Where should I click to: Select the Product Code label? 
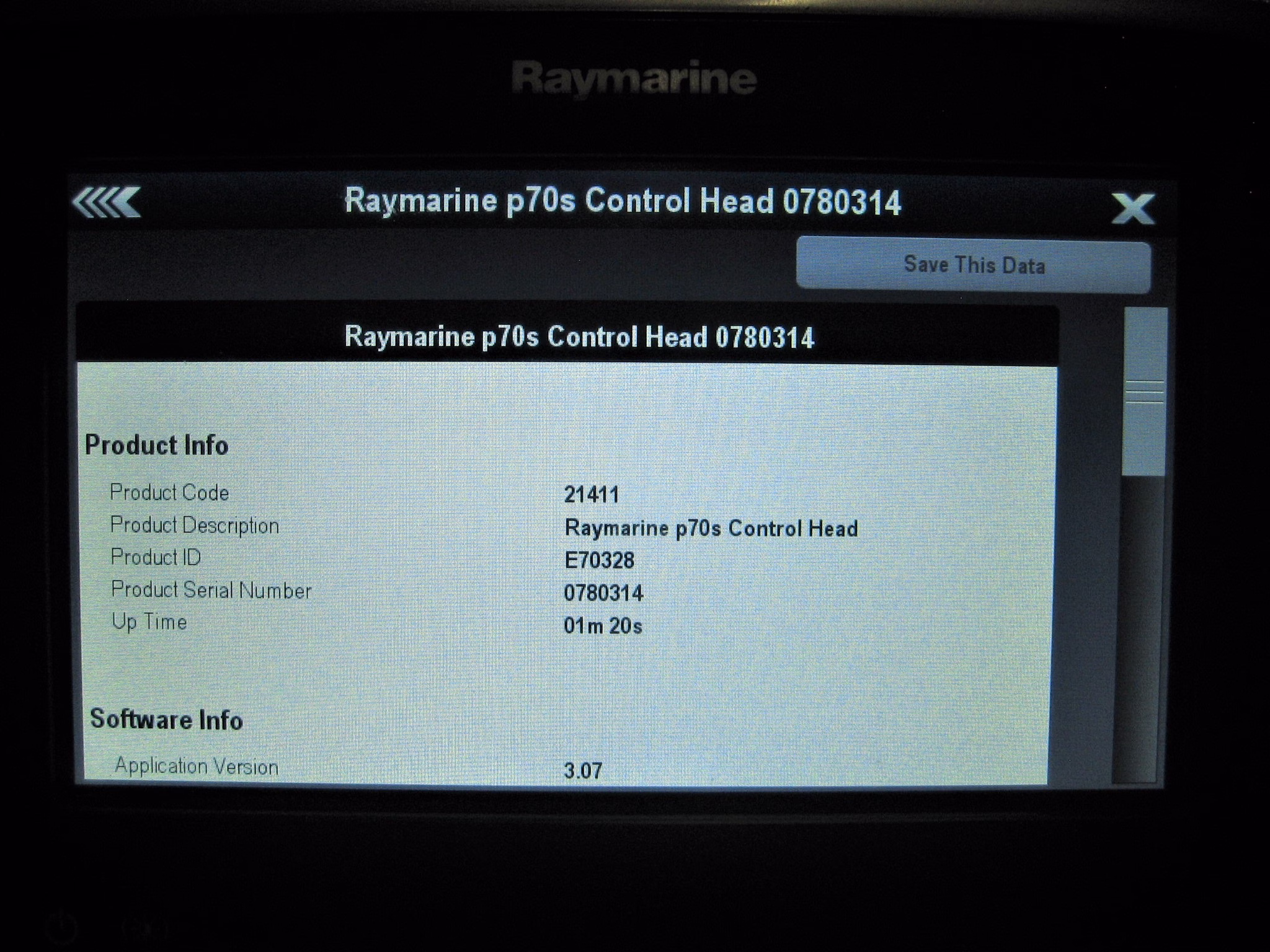tap(169, 493)
